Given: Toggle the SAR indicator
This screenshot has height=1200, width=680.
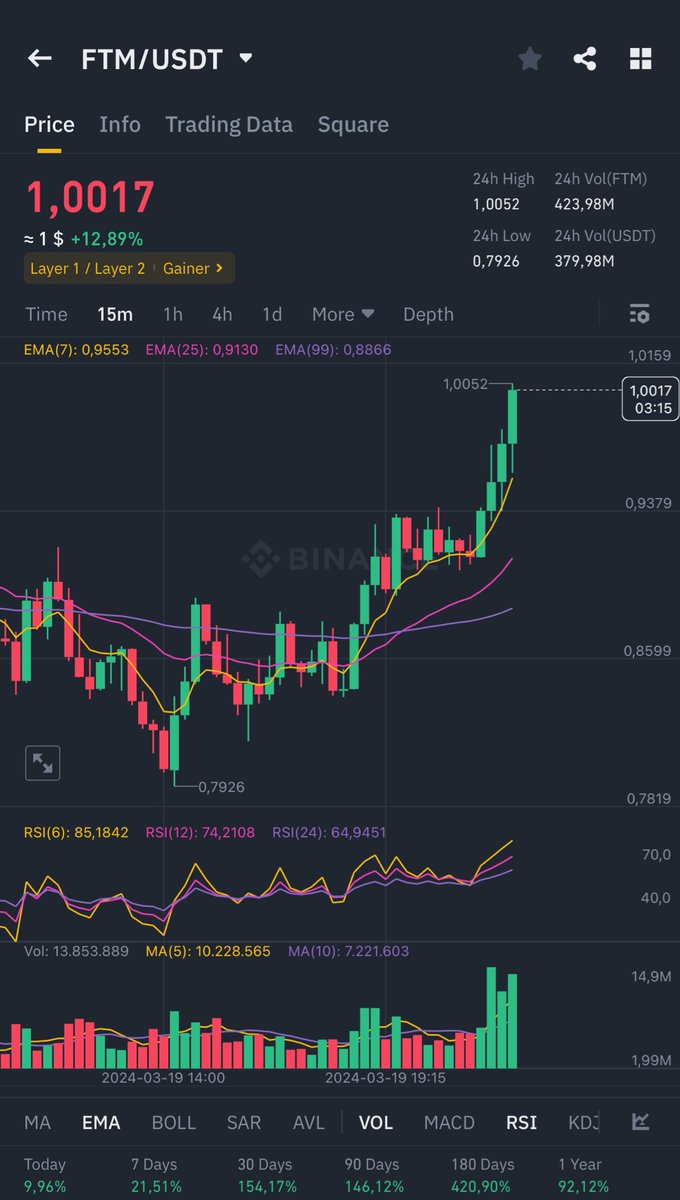Looking at the screenshot, I should click(x=244, y=1122).
